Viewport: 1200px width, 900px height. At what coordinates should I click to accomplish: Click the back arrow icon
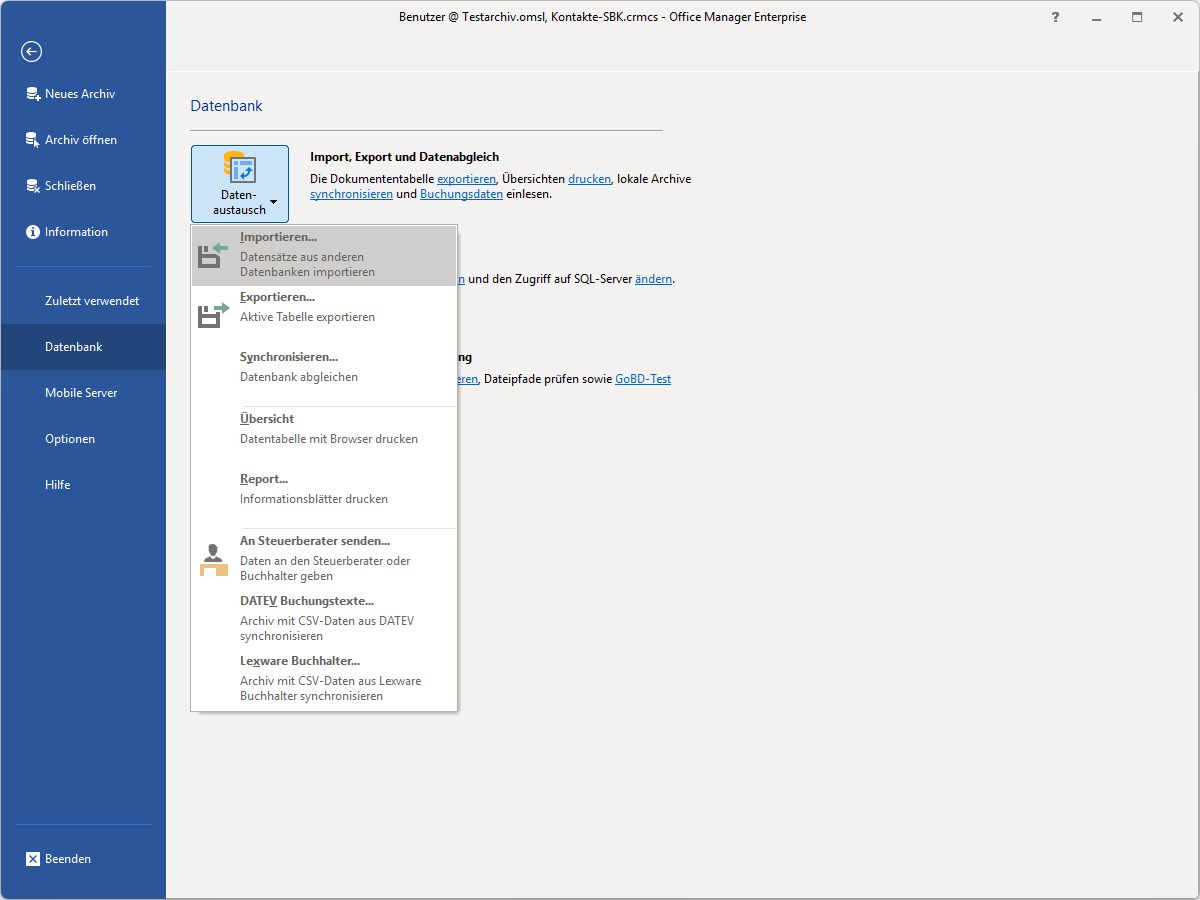pyautogui.click(x=32, y=52)
